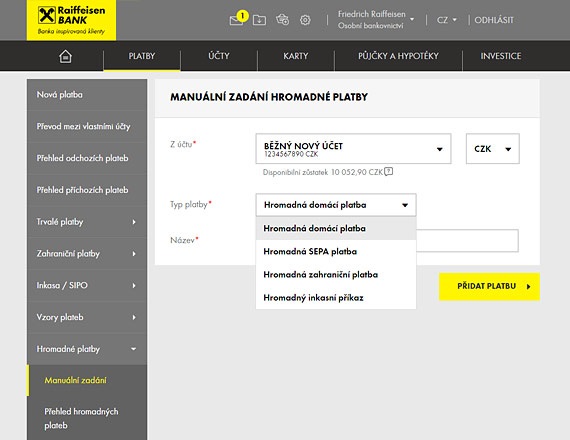Collapse Hromadné platby submenu
This screenshot has width=570, height=440.
coord(87,349)
